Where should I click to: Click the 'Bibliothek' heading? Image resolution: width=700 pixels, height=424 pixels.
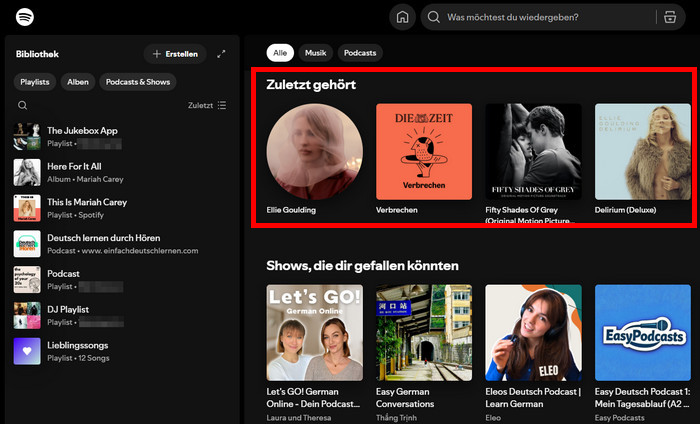tap(37, 54)
